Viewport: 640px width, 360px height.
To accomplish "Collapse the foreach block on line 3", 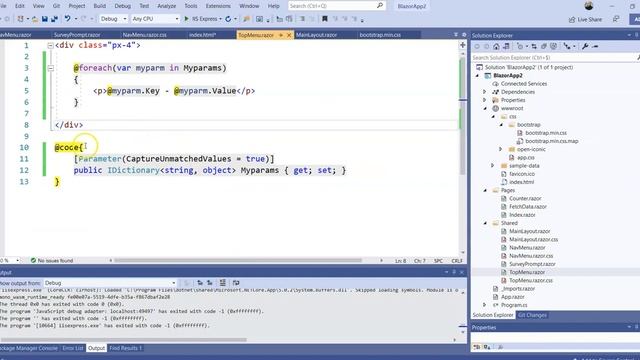I will [50, 68].
